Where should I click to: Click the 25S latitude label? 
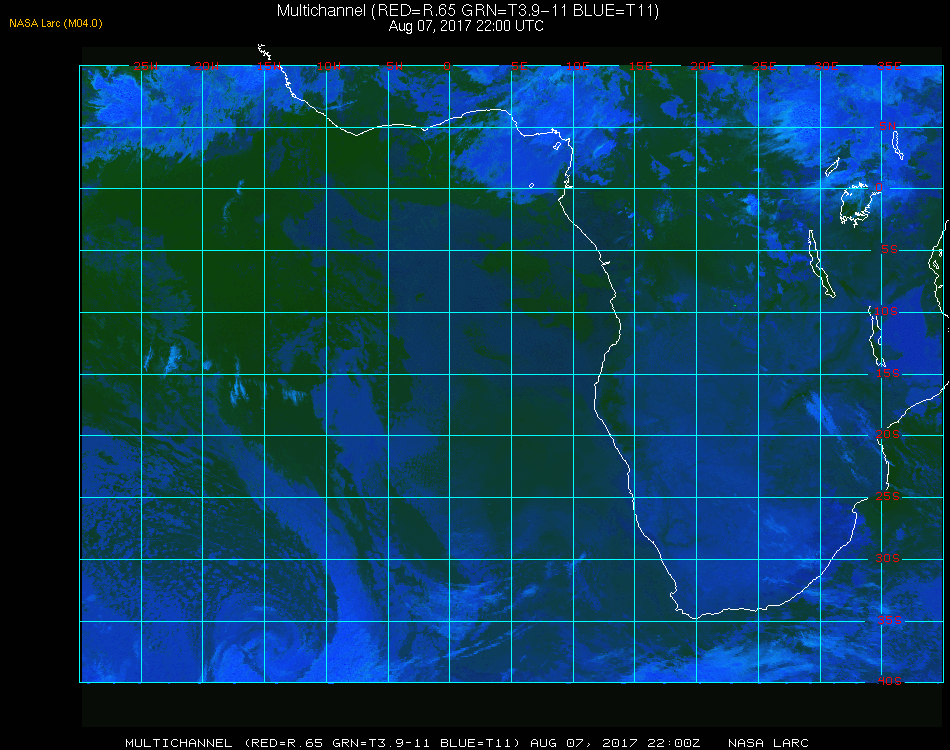888,496
